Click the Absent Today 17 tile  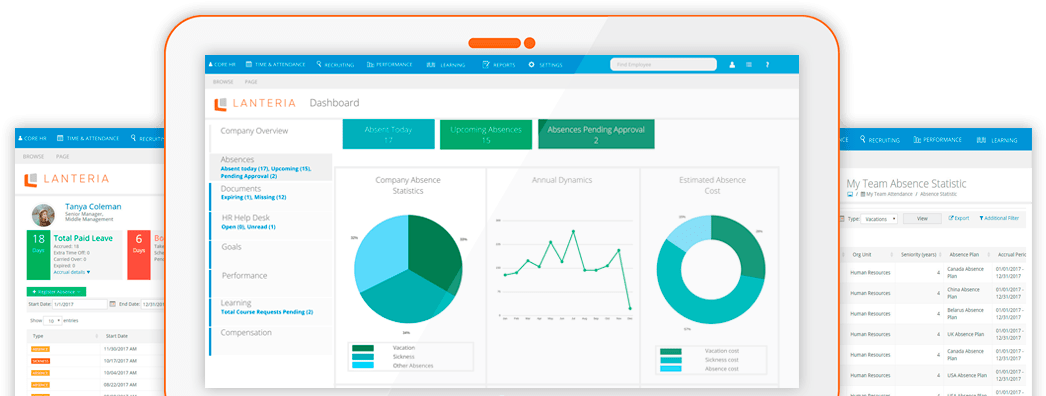(x=388, y=134)
